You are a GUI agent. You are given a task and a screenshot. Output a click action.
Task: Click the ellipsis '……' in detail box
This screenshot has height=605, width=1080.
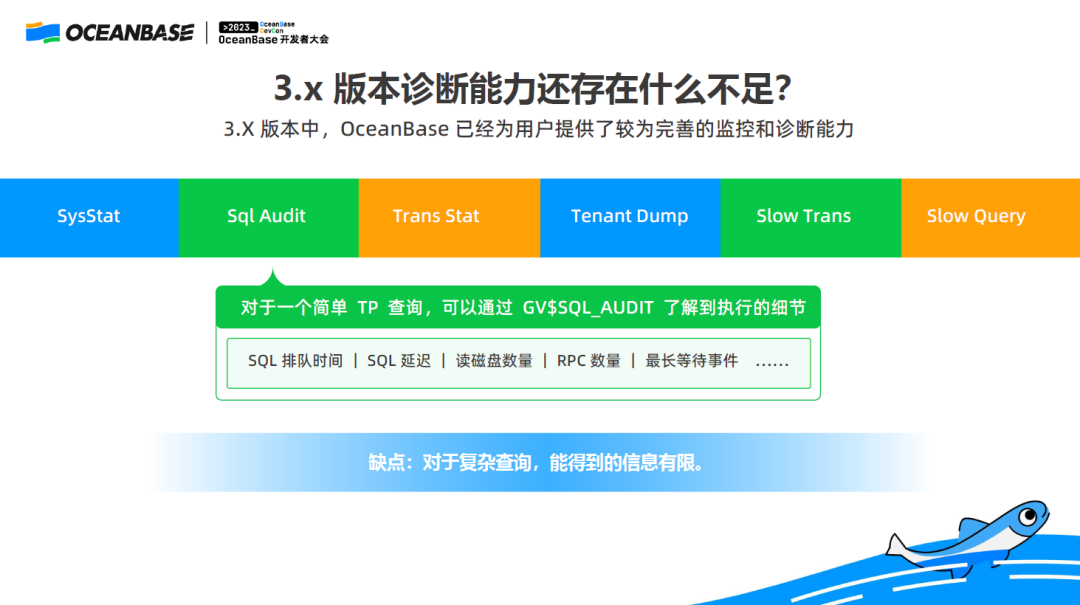pos(772,362)
